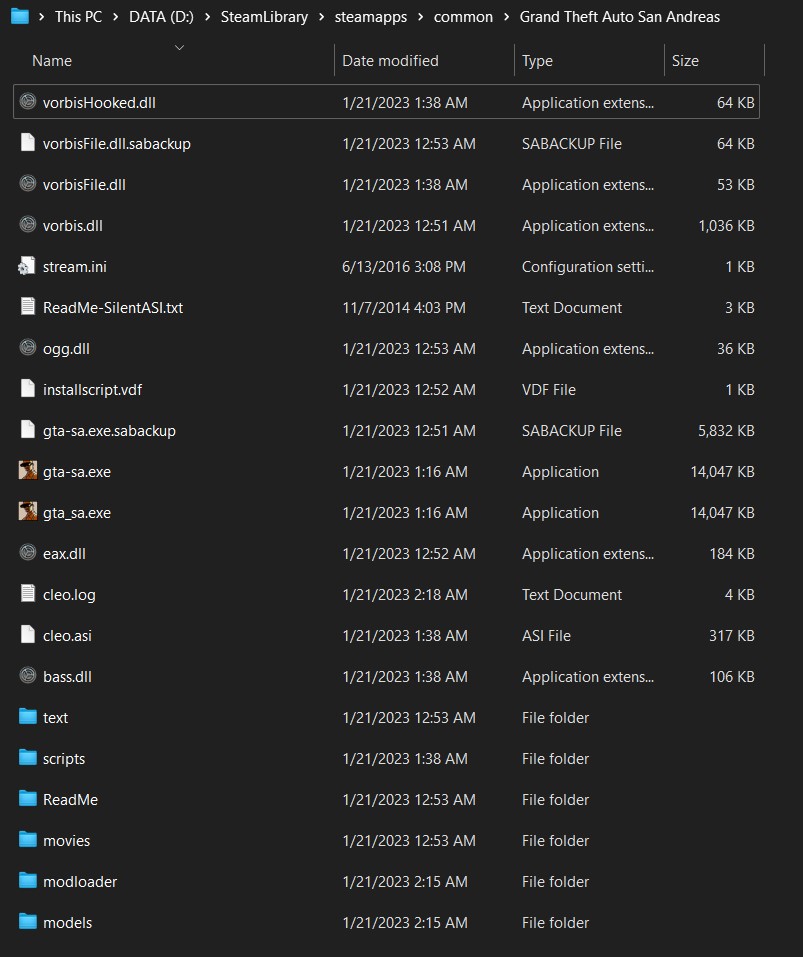The image size is (803, 957).
Task: Click the ASI File type cell
Action: click(546, 635)
